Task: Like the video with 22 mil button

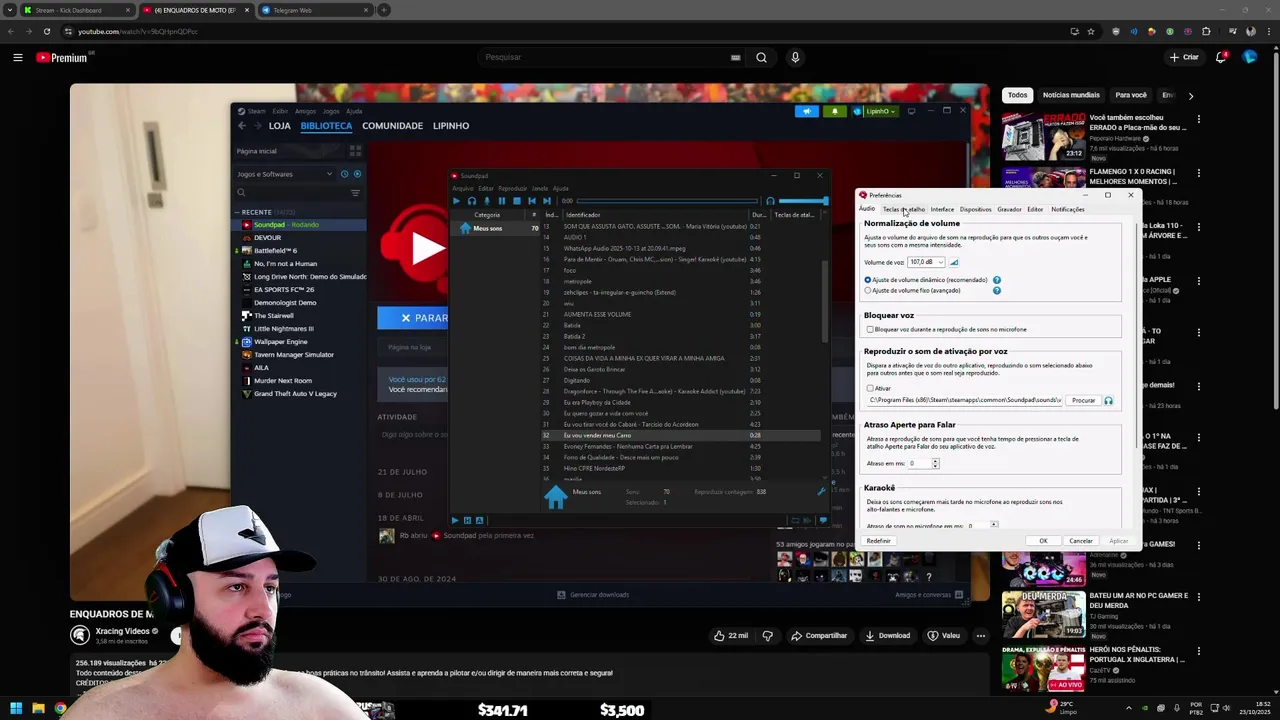Action: coord(730,635)
